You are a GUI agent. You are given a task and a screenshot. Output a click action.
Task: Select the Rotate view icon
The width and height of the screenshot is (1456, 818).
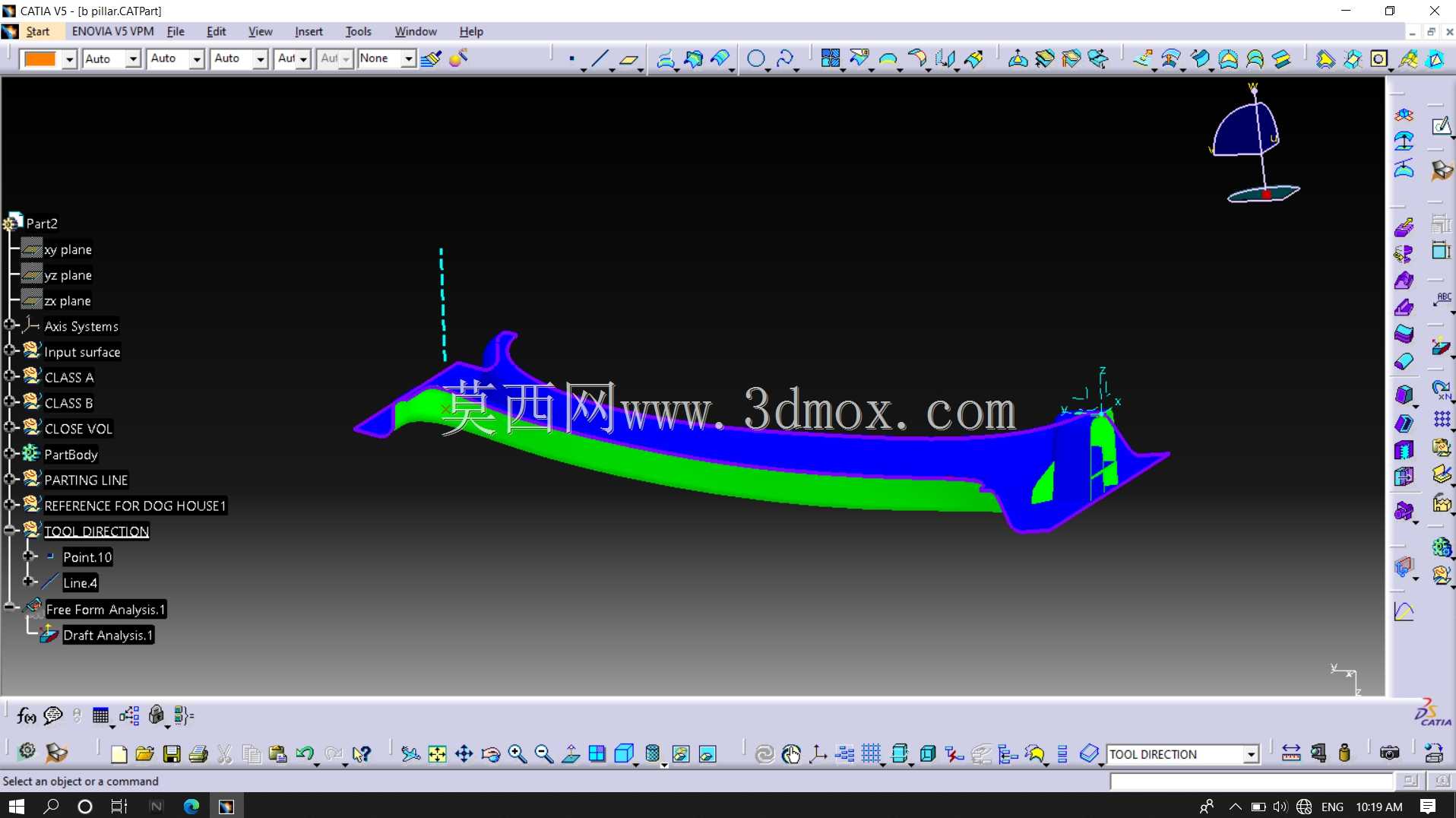(491, 753)
